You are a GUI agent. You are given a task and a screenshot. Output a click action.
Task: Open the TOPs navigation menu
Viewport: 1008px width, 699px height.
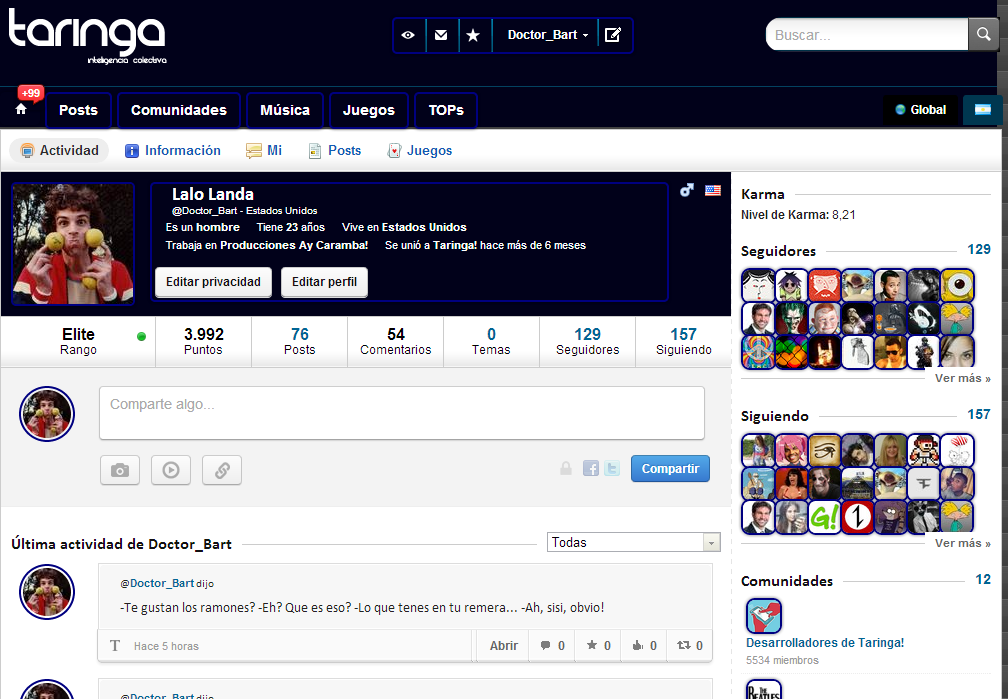[x=446, y=110]
